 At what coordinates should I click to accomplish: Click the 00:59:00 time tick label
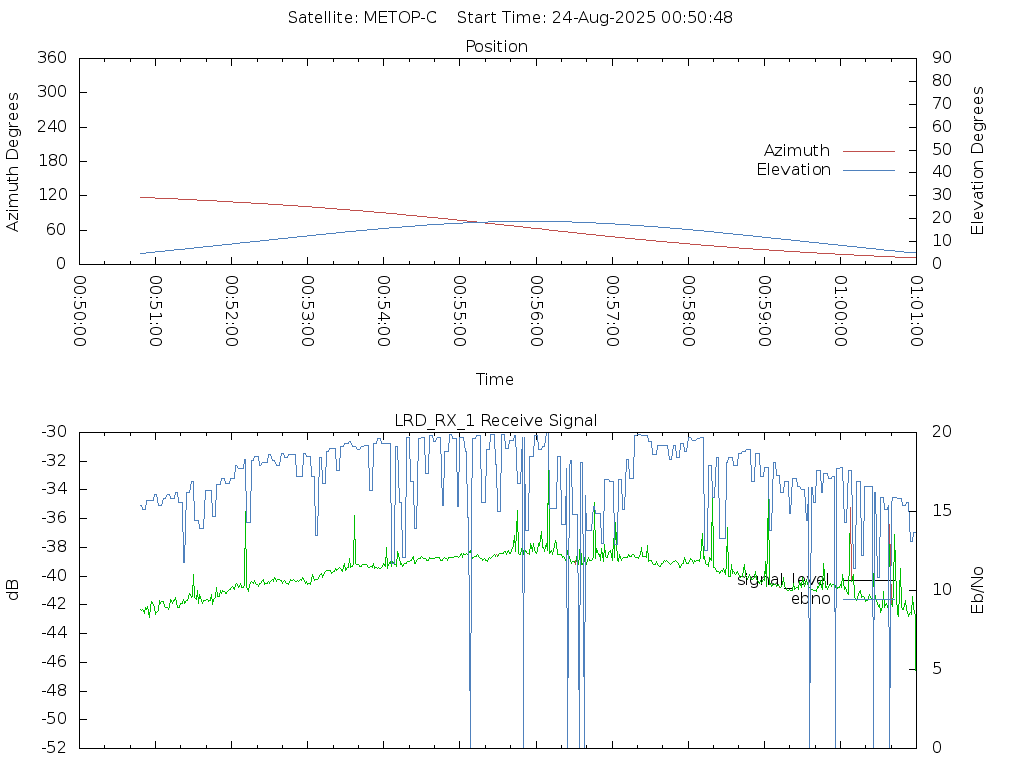(764, 311)
